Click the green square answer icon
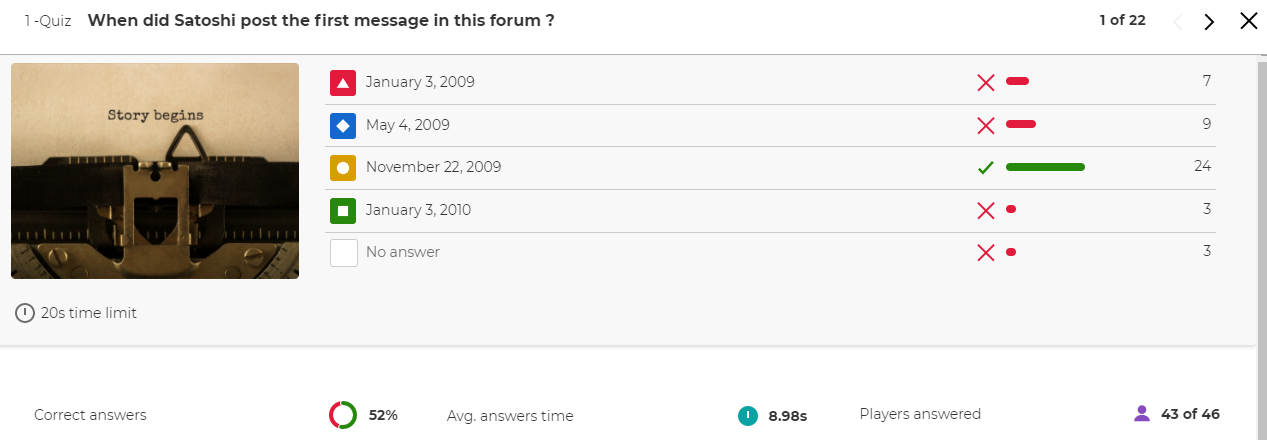 [343, 211]
